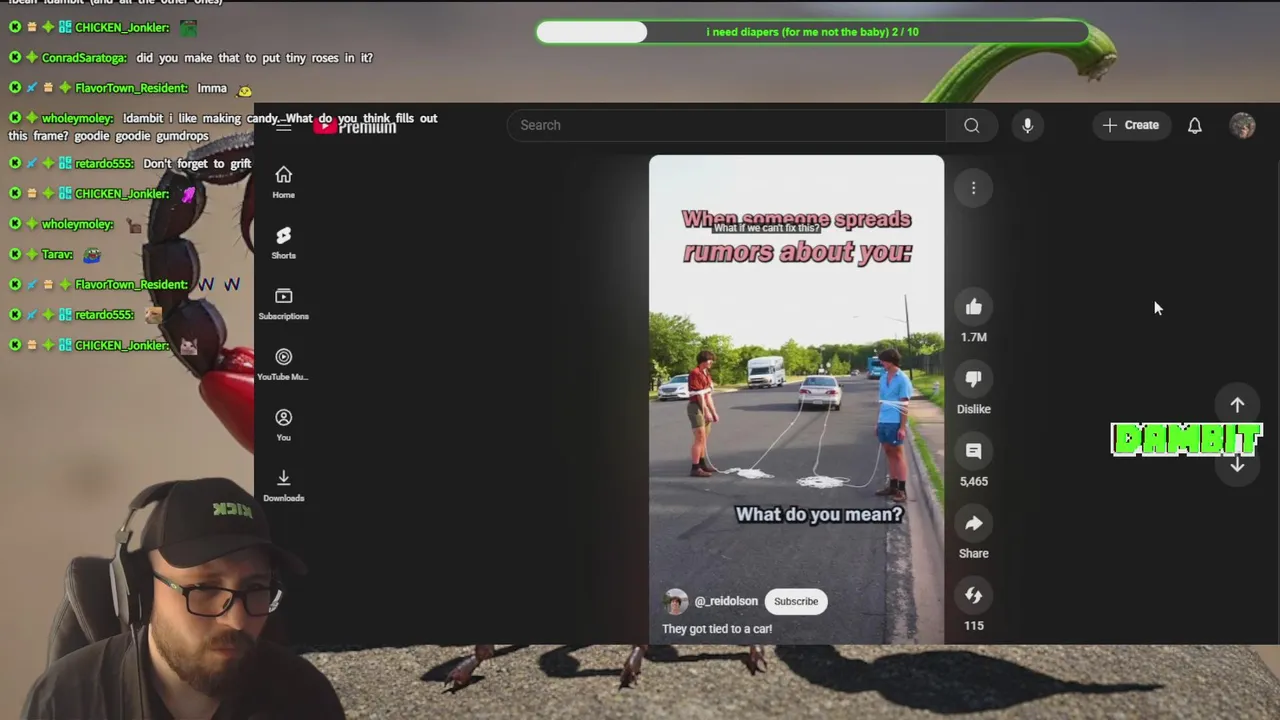Viewport: 1280px width, 720px height.
Task: Like the Short with 1.7M likes
Action: pyautogui.click(x=973, y=307)
